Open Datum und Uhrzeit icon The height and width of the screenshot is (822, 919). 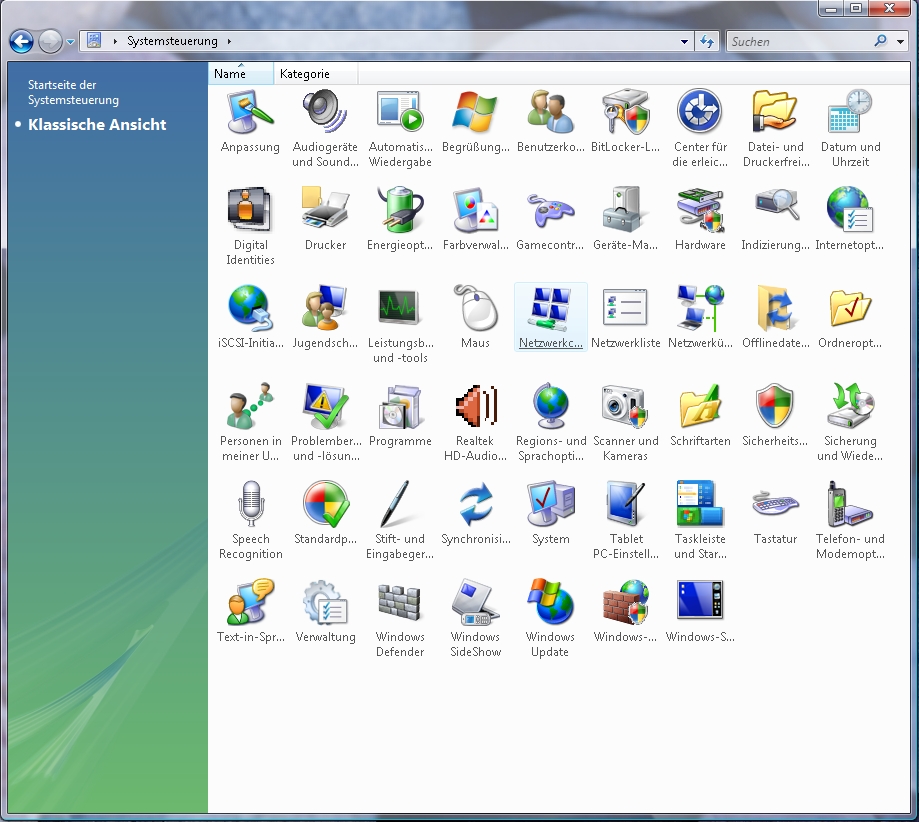pos(850,111)
